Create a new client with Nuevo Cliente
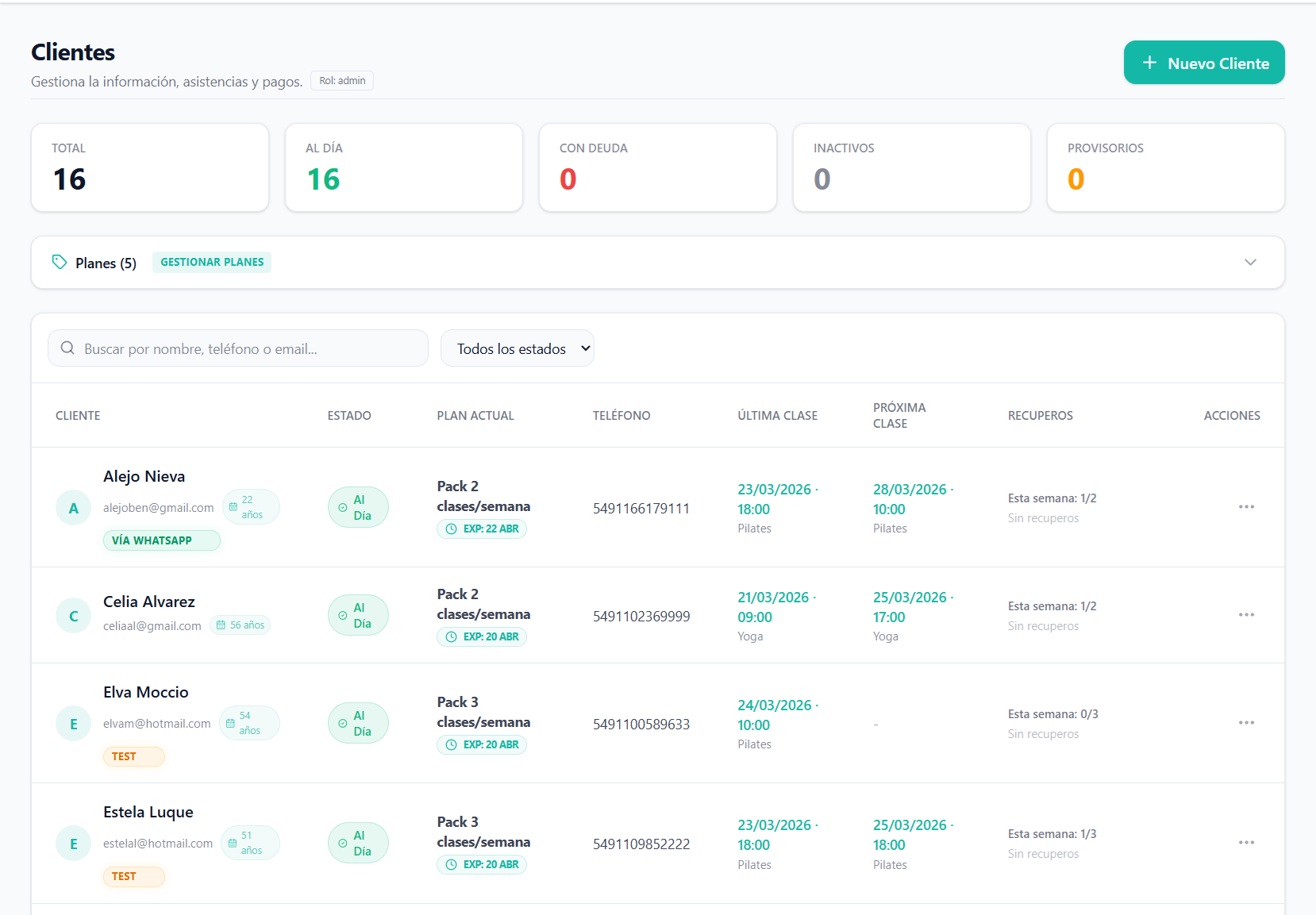 [x=1203, y=63]
